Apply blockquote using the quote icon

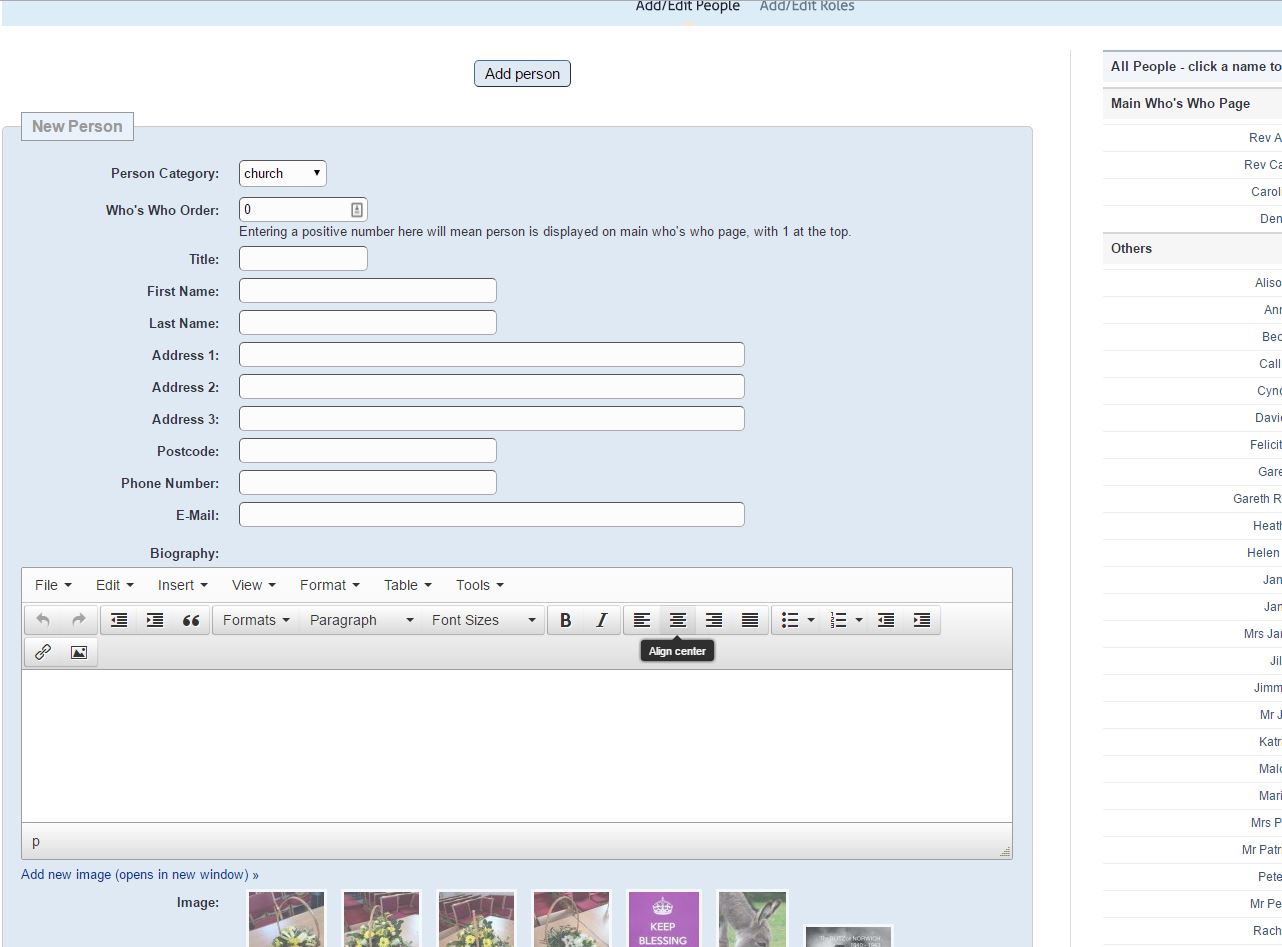click(x=191, y=620)
